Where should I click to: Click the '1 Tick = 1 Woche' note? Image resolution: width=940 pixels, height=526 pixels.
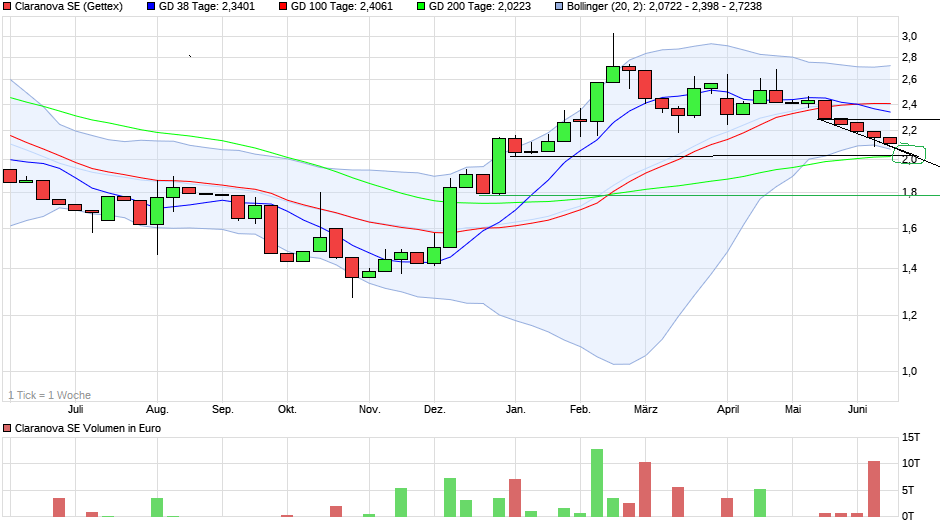[x=49, y=395]
